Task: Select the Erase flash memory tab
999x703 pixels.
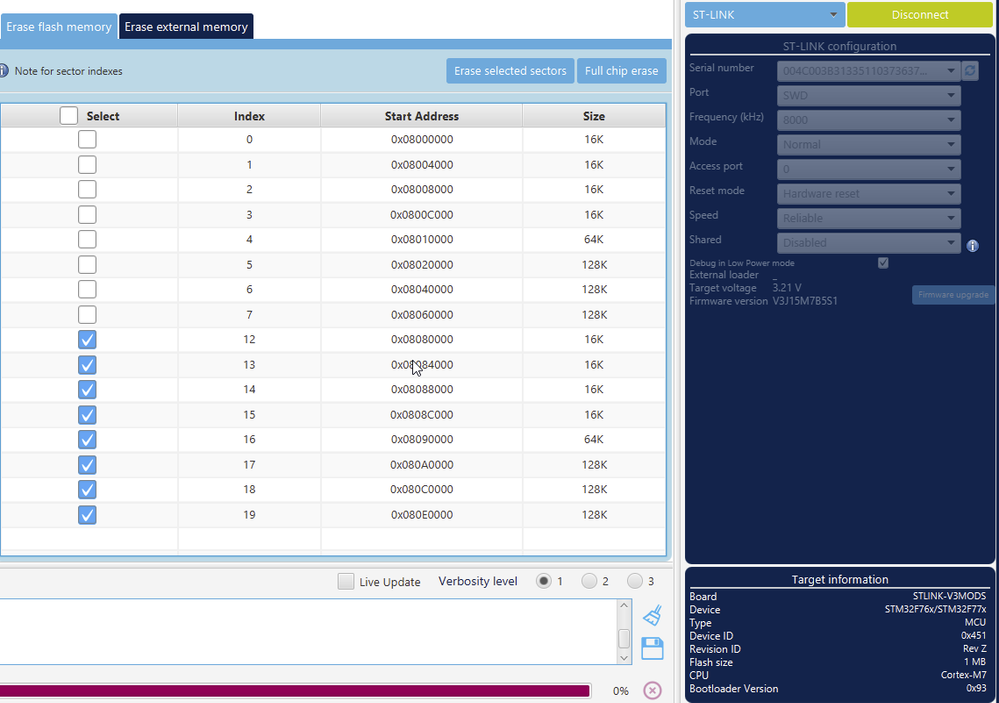Action: [59, 27]
